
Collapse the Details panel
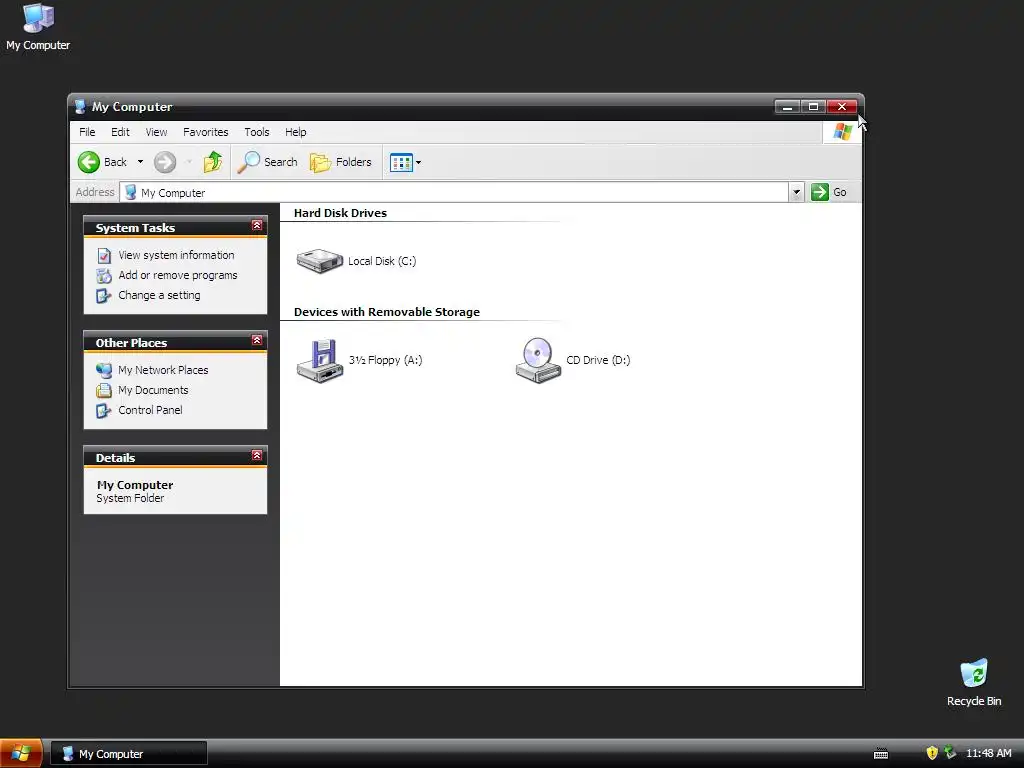point(257,455)
